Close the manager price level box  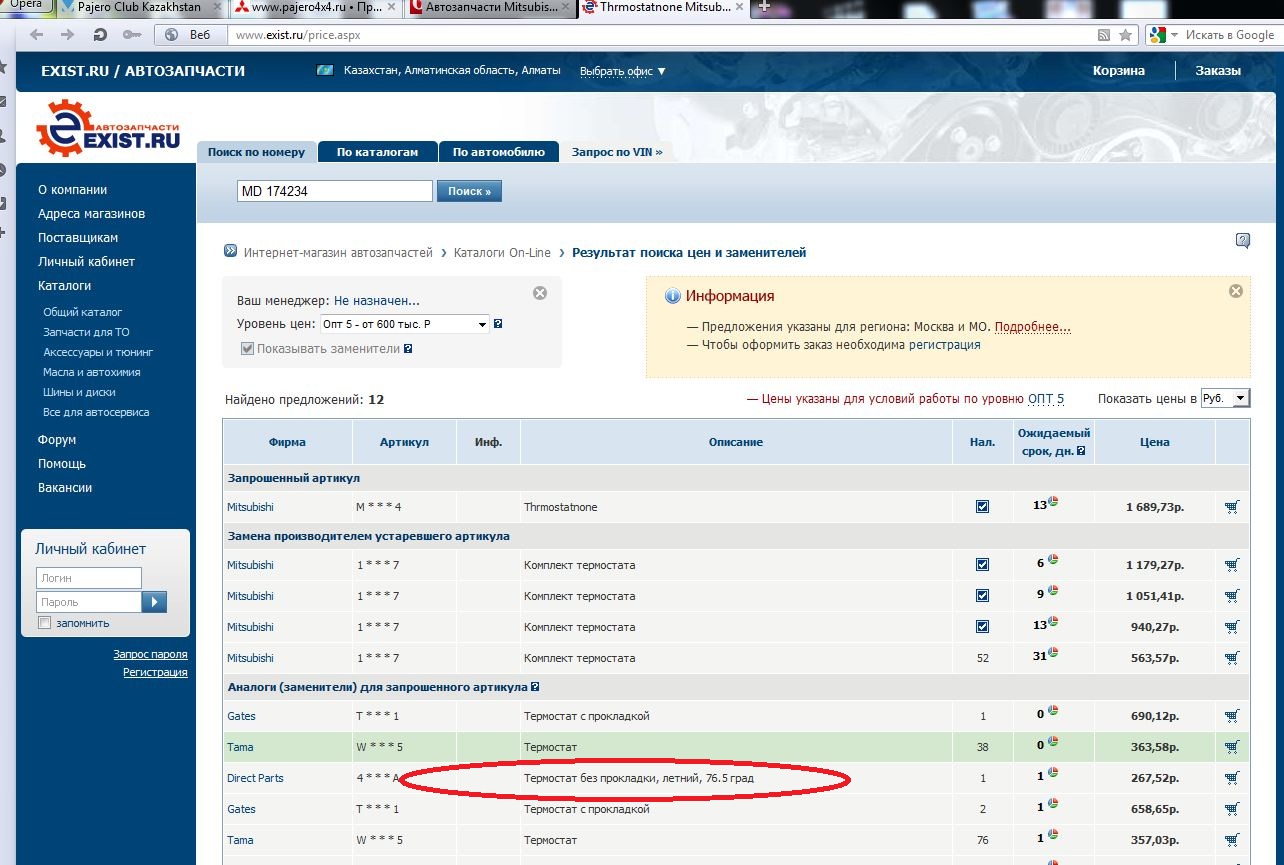[540, 293]
